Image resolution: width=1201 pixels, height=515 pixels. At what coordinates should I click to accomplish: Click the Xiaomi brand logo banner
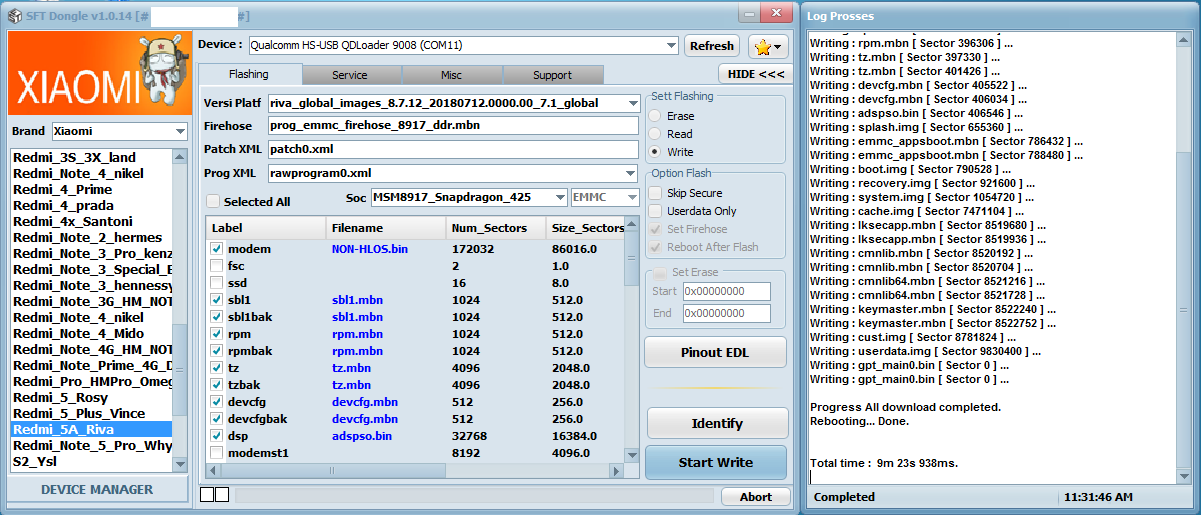point(99,73)
